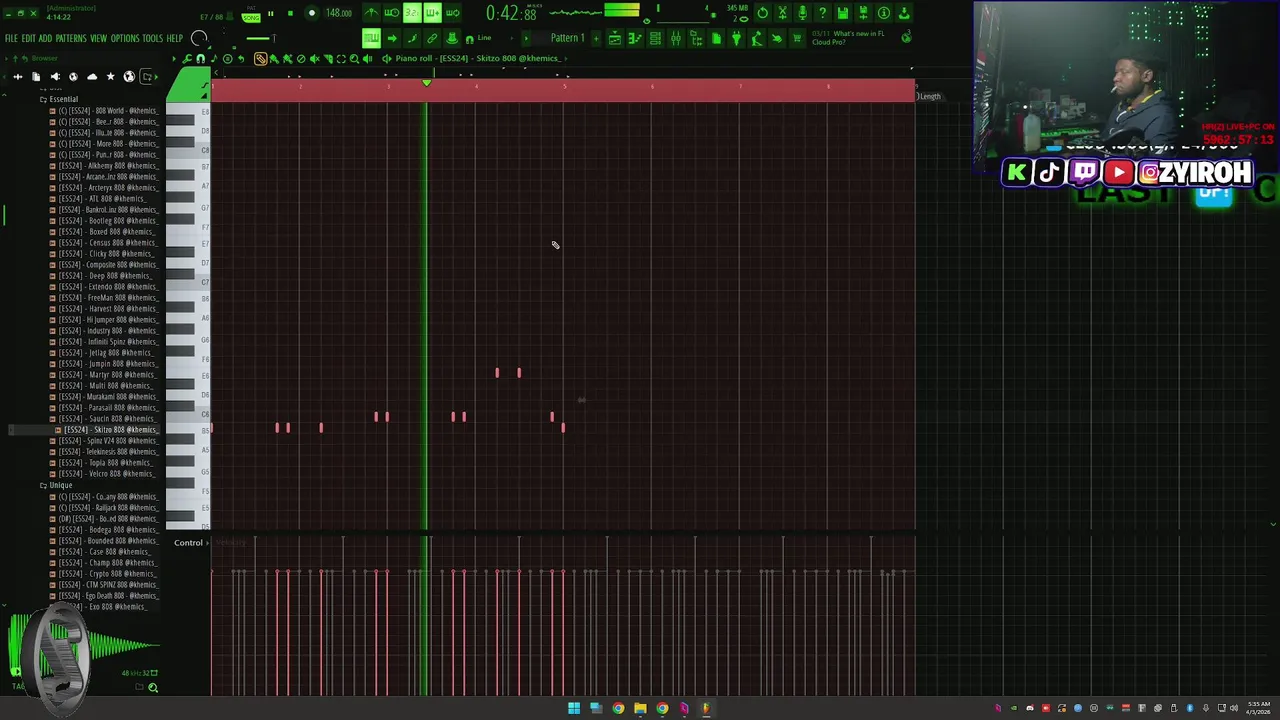The image size is (1280, 720).
Task: Toggle the 3.2.1 countdown before recording
Action: point(412,13)
